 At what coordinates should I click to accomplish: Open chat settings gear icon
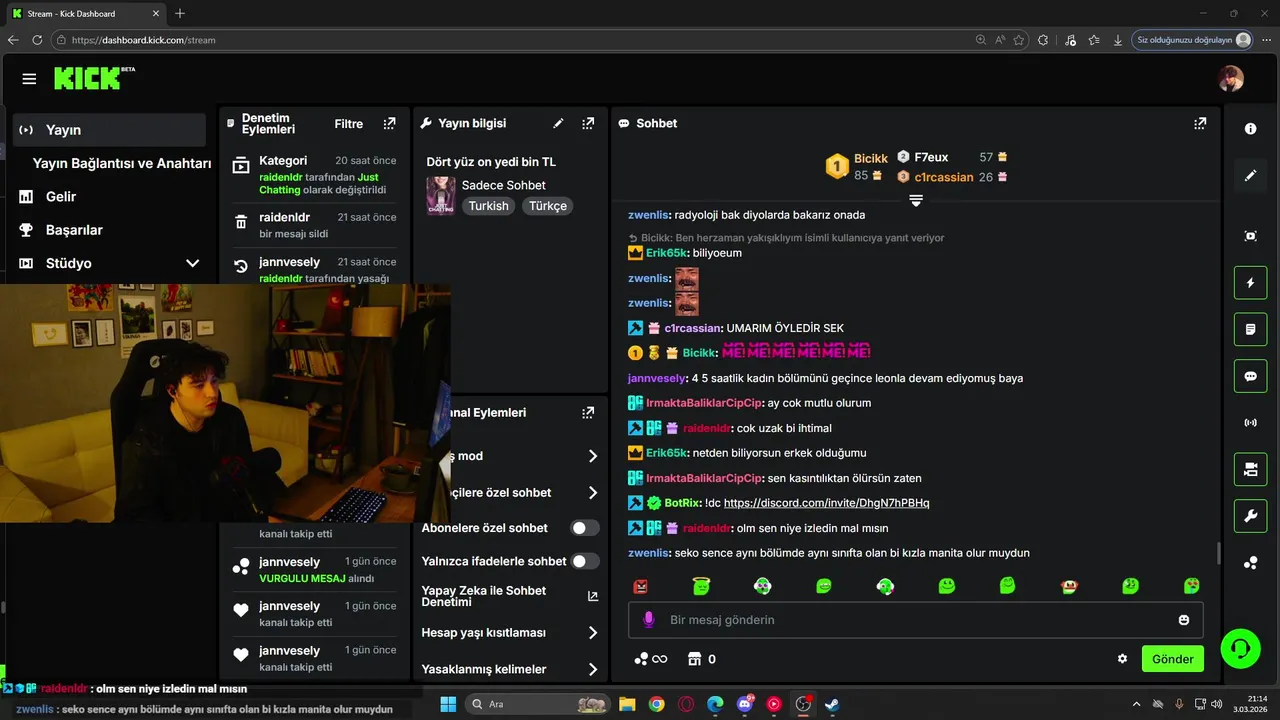click(1122, 659)
